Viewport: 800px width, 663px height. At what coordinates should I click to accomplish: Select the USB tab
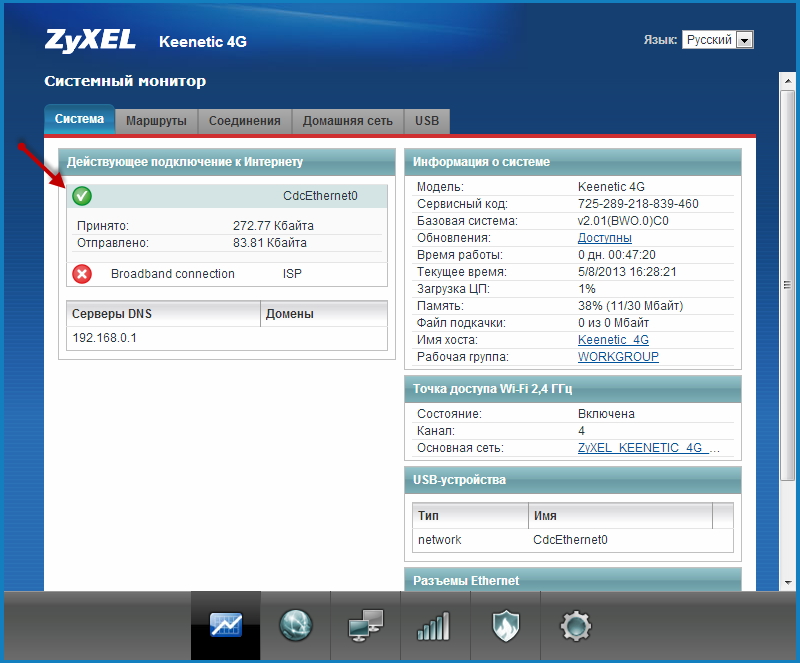426,121
